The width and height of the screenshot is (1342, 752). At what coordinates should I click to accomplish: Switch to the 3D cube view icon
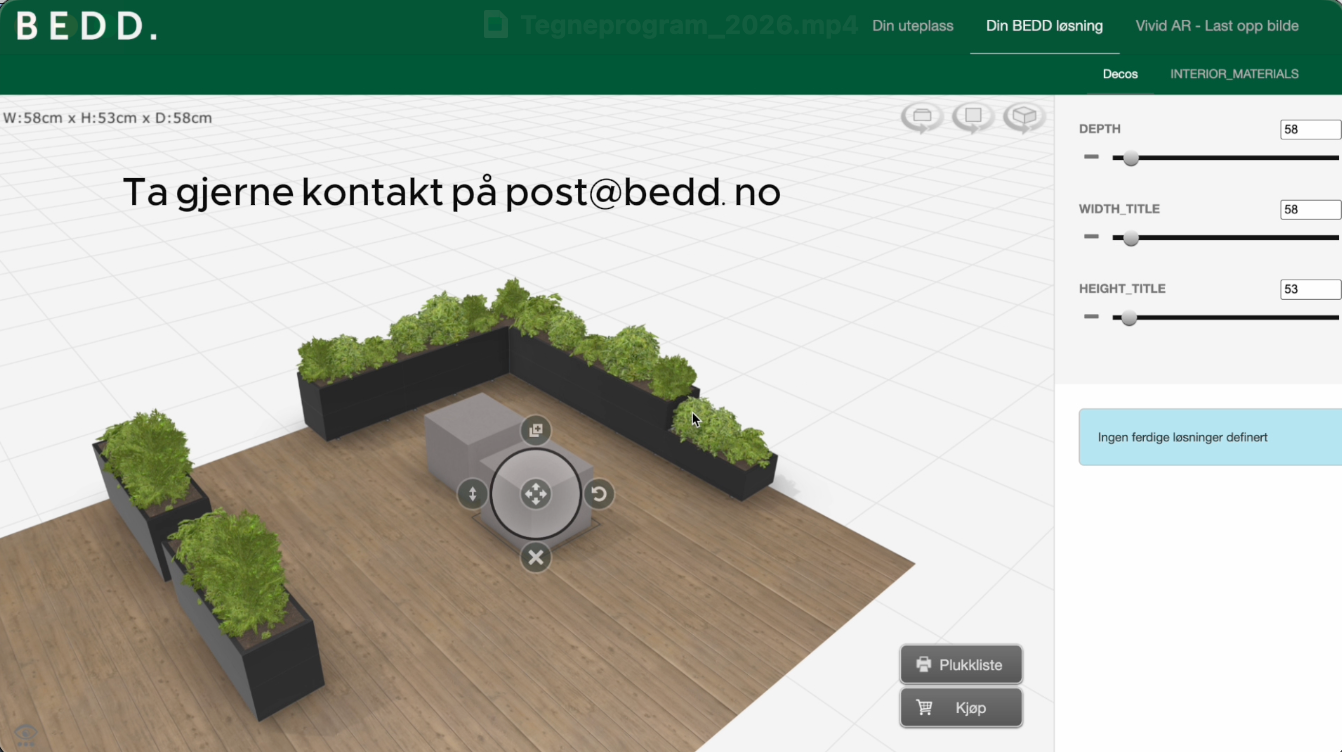point(1023,117)
